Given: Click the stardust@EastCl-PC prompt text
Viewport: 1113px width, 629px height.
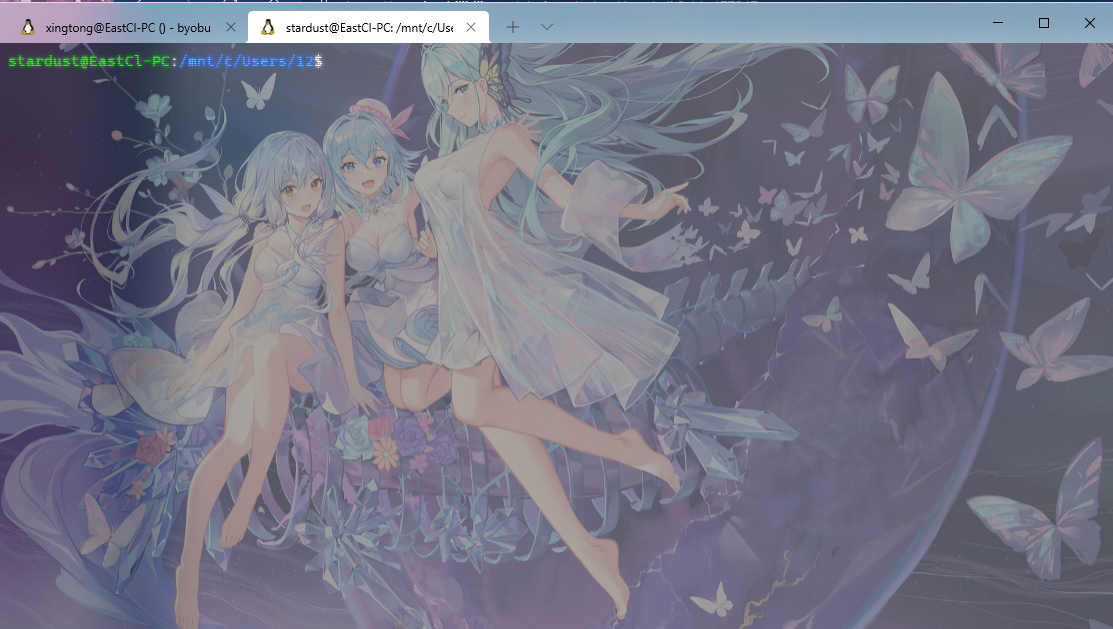Looking at the screenshot, I should point(89,61).
